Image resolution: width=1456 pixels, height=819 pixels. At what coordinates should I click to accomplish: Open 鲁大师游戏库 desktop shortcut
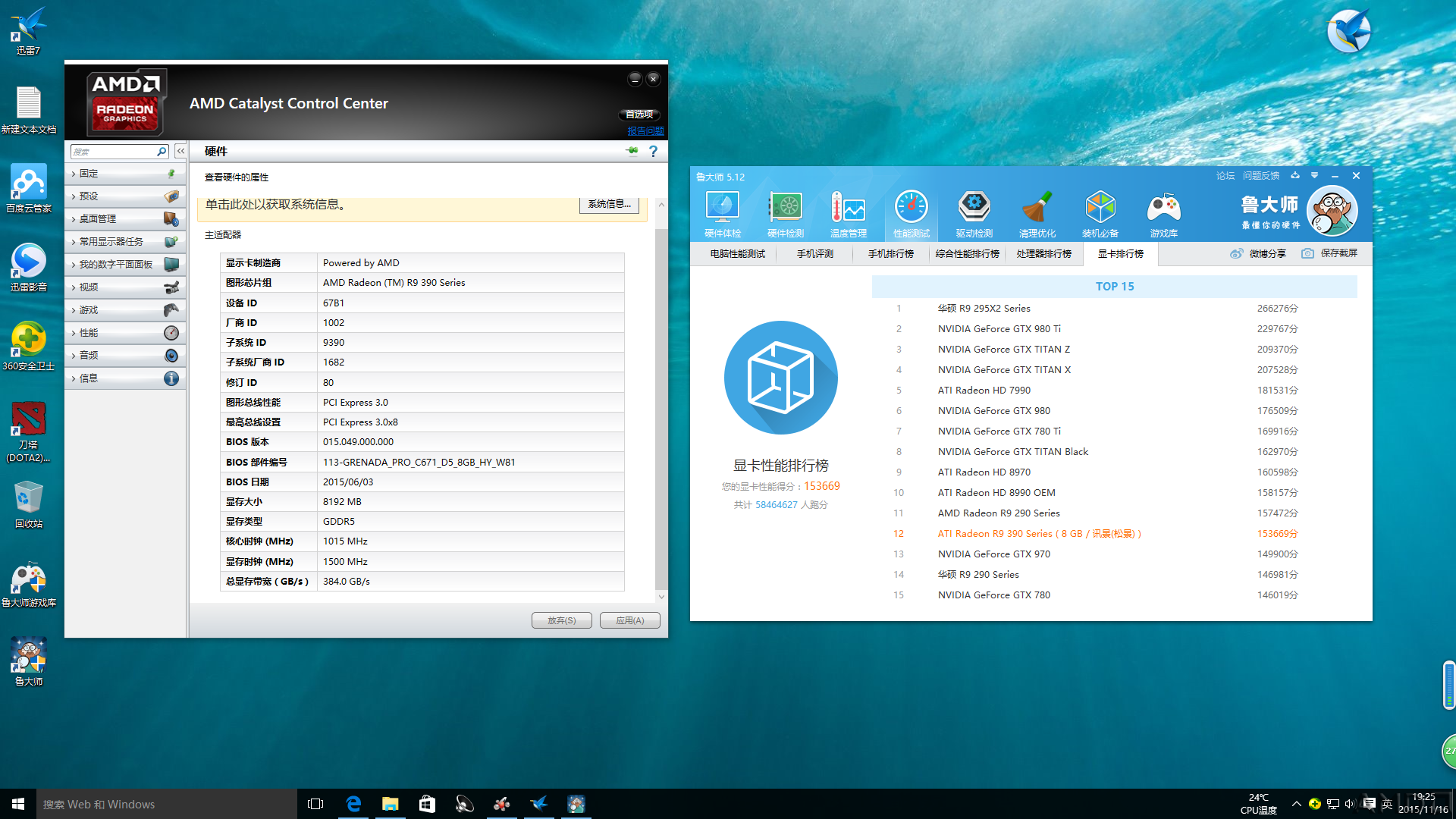(28, 584)
